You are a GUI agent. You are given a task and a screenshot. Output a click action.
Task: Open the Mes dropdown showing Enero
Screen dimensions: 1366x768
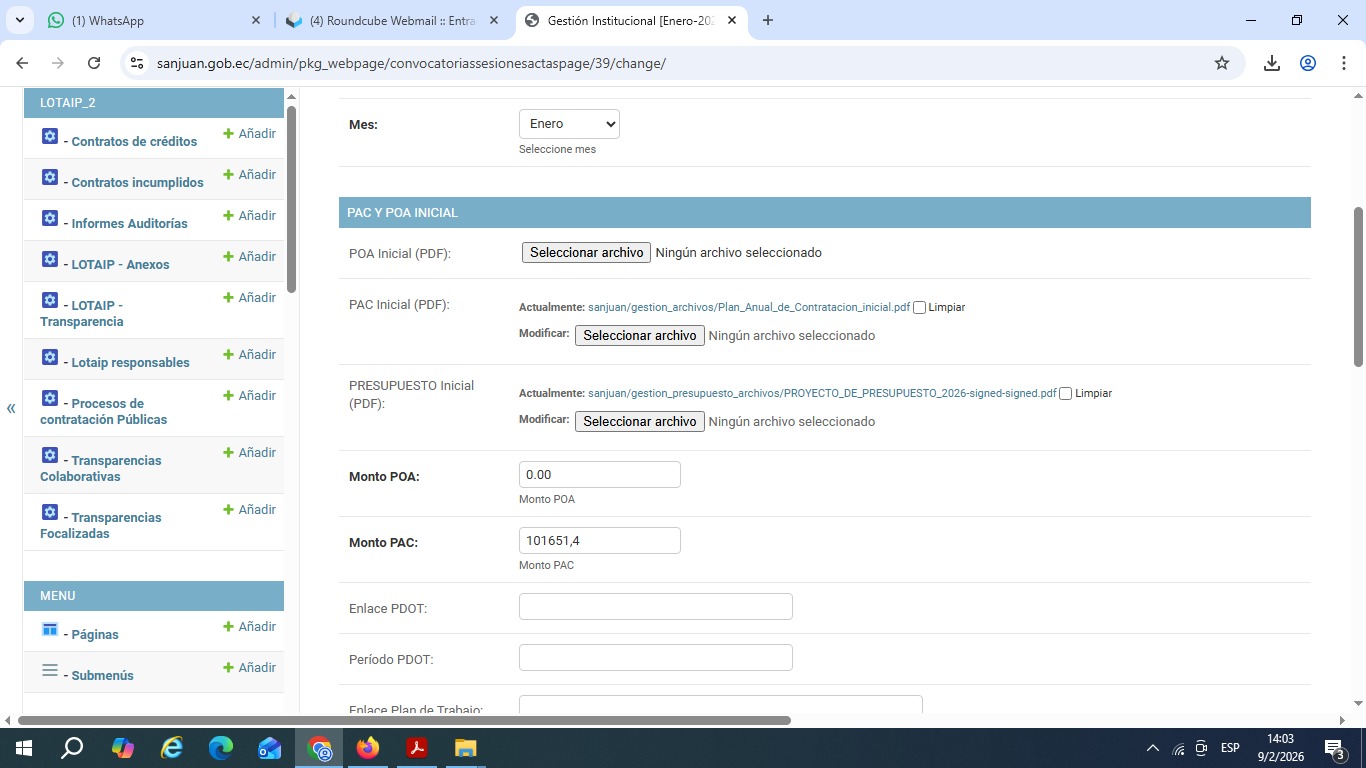pos(569,124)
